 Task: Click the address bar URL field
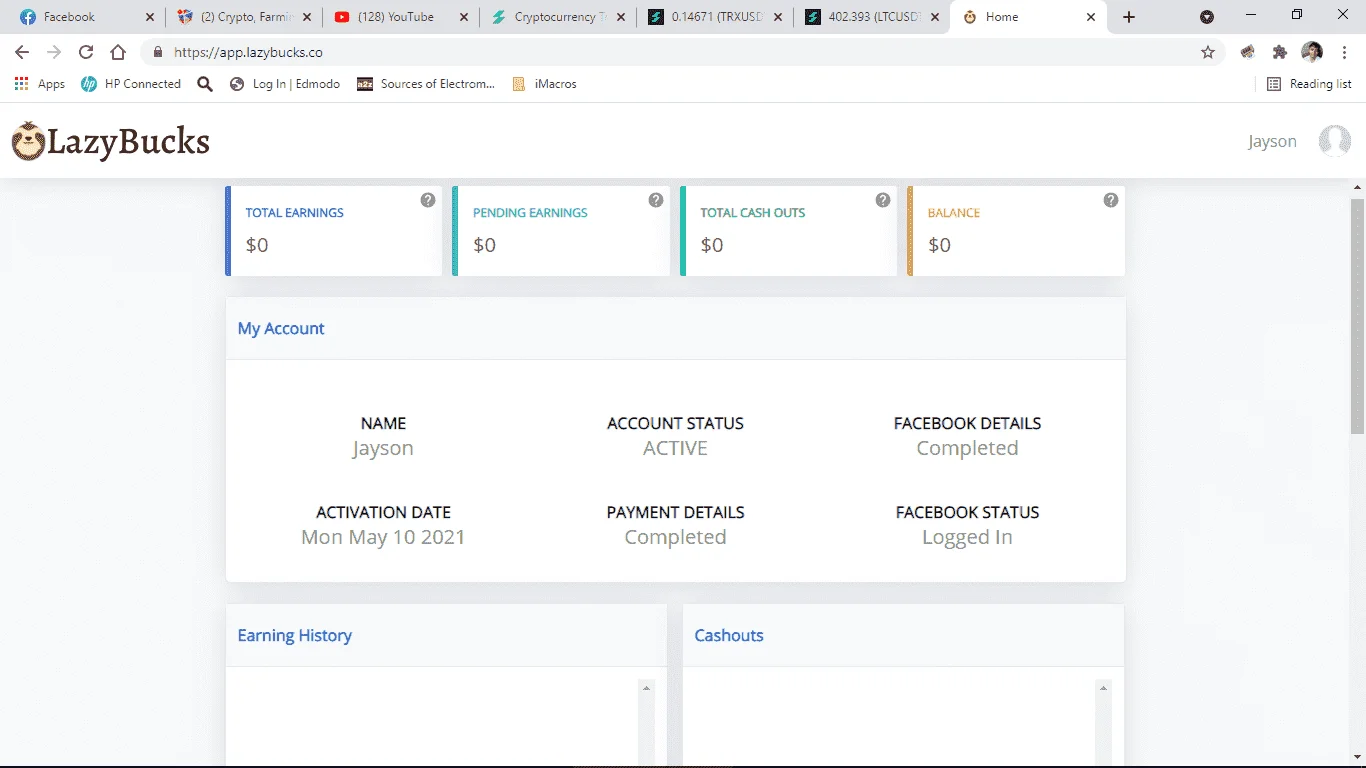[x=680, y=52]
